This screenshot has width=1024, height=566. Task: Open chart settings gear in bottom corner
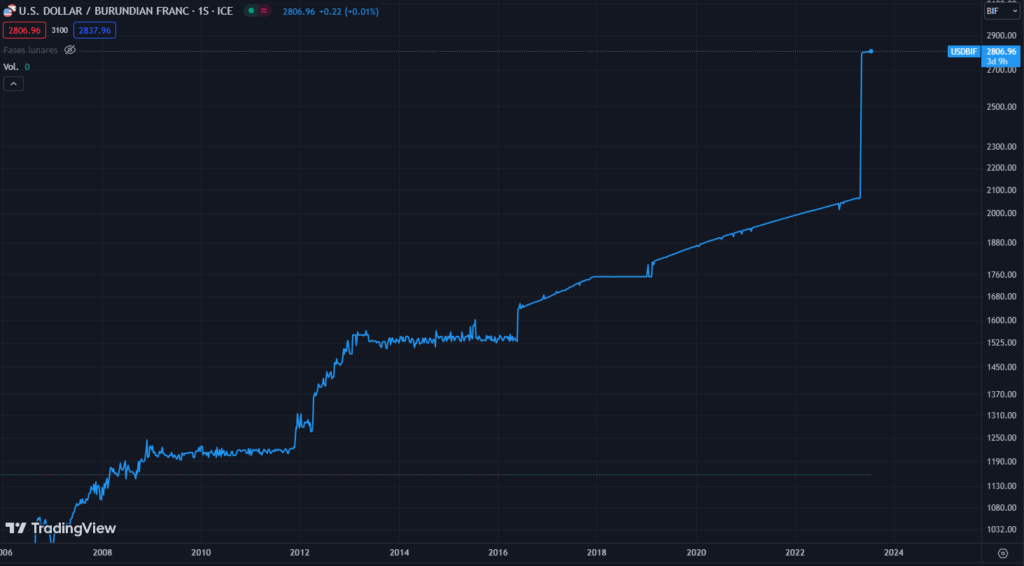pyautogui.click(x=1003, y=552)
